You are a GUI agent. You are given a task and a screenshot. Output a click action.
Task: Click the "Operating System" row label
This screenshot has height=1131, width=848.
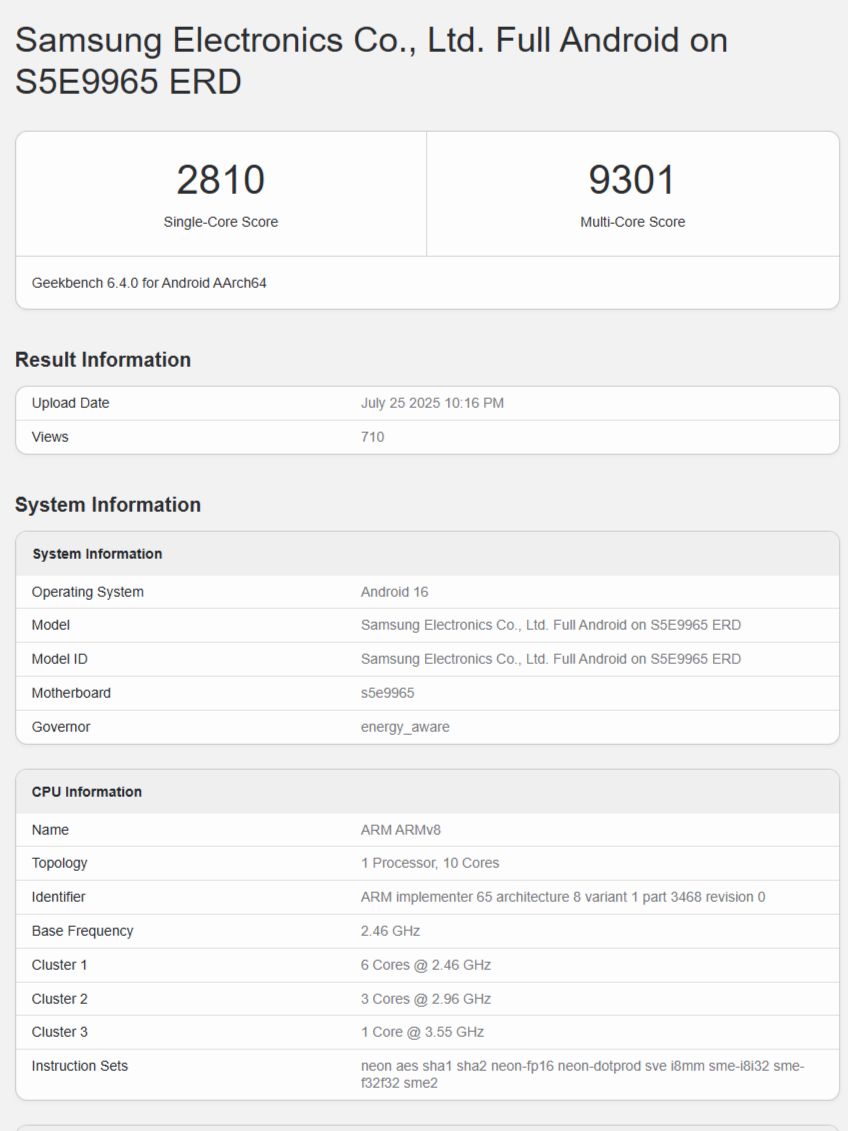(x=88, y=592)
